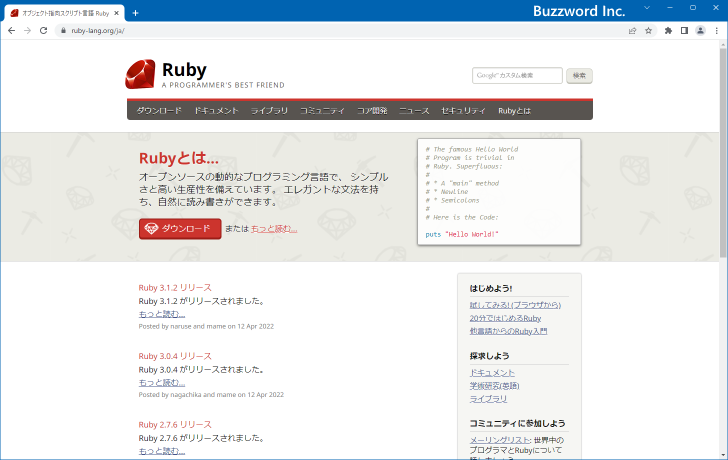Click もっと読む under Ruby 3.1.2
Viewport: 728px width, 460px height.
[162, 314]
